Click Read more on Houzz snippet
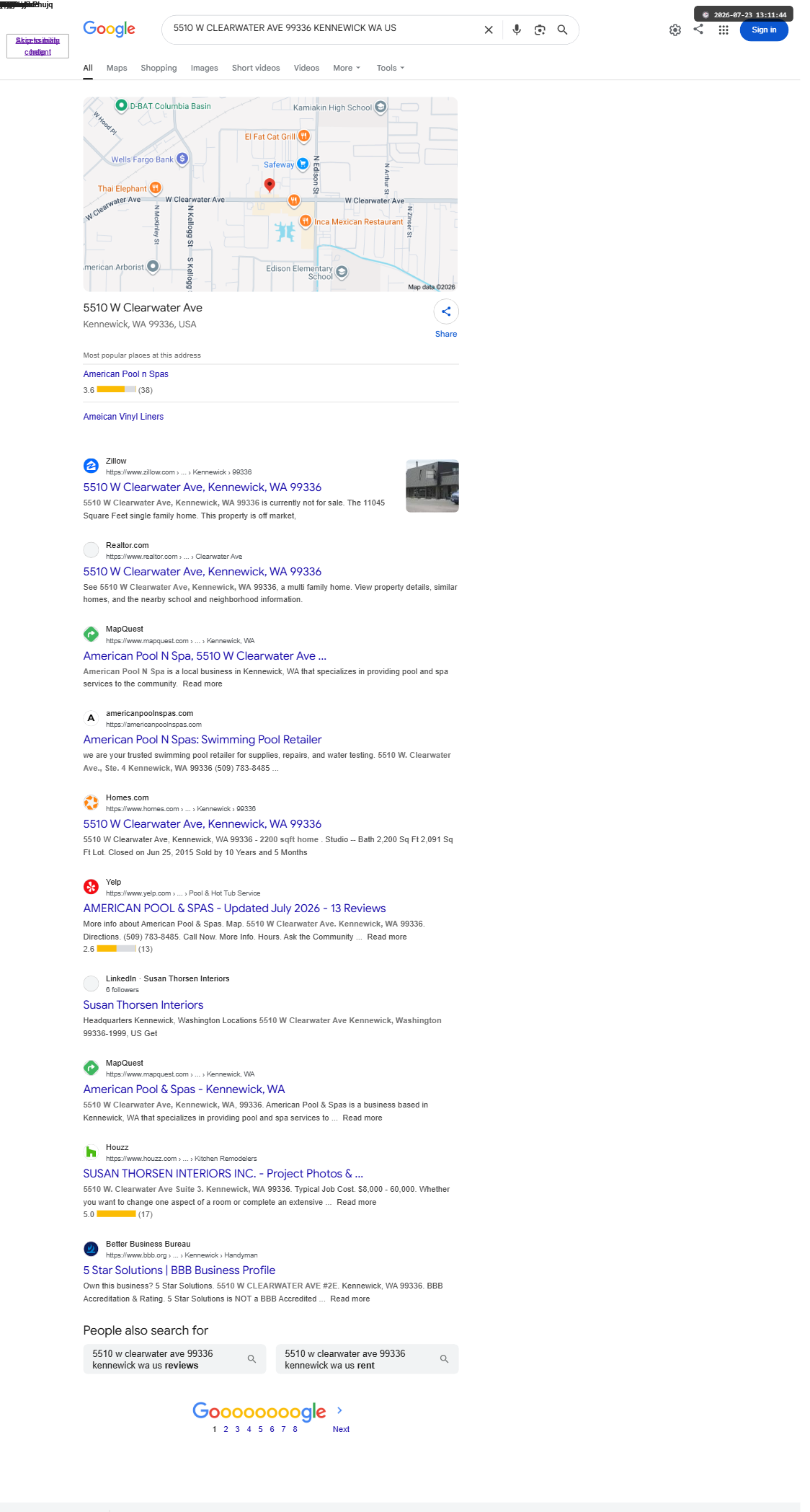The width and height of the screenshot is (810, 1512). [357, 1203]
